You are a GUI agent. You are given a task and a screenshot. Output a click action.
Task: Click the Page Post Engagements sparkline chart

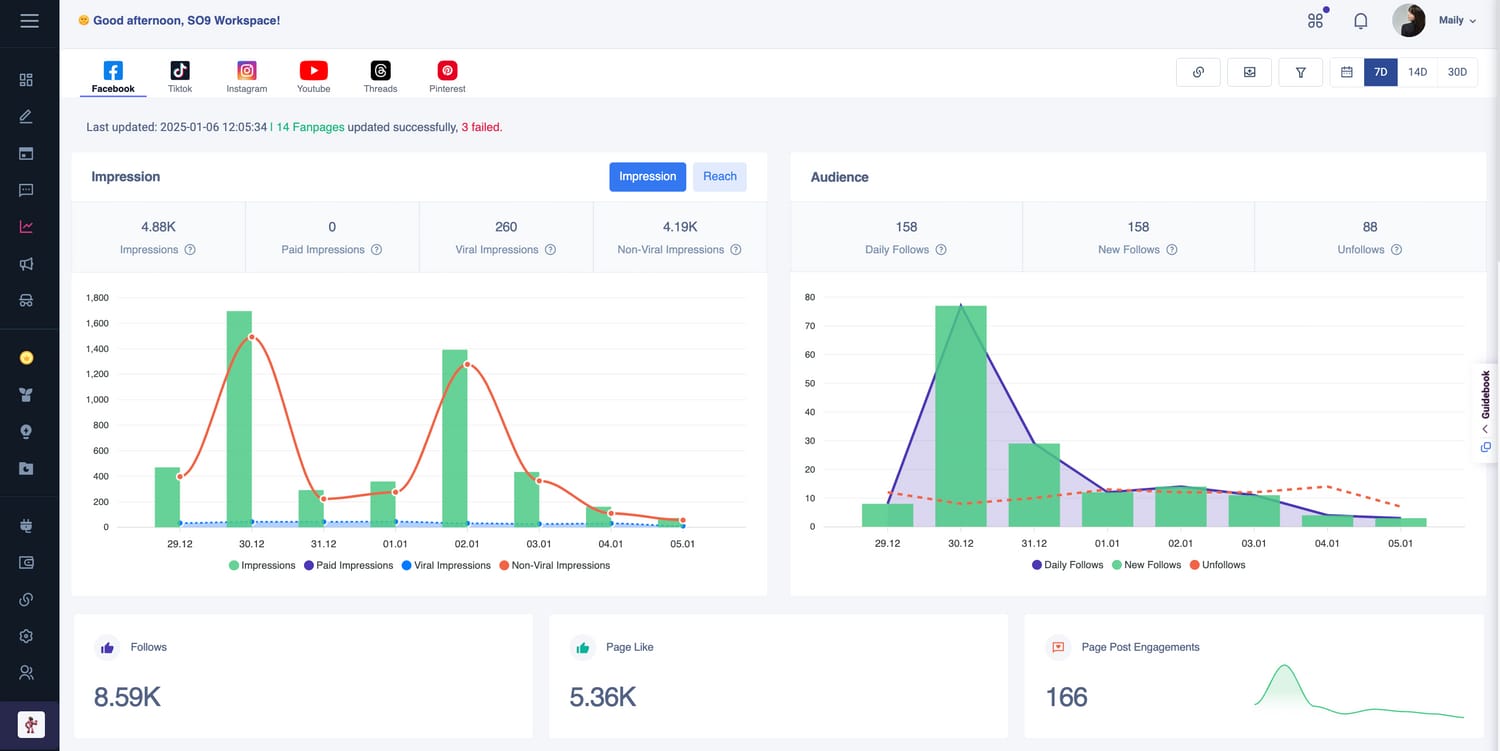pyautogui.click(x=1359, y=691)
